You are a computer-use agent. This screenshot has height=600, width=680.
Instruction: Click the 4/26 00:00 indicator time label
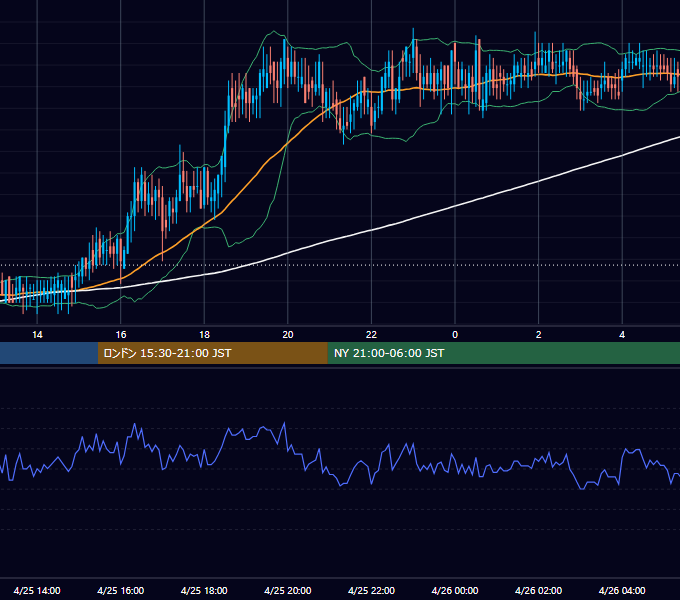pyautogui.click(x=455, y=590)
